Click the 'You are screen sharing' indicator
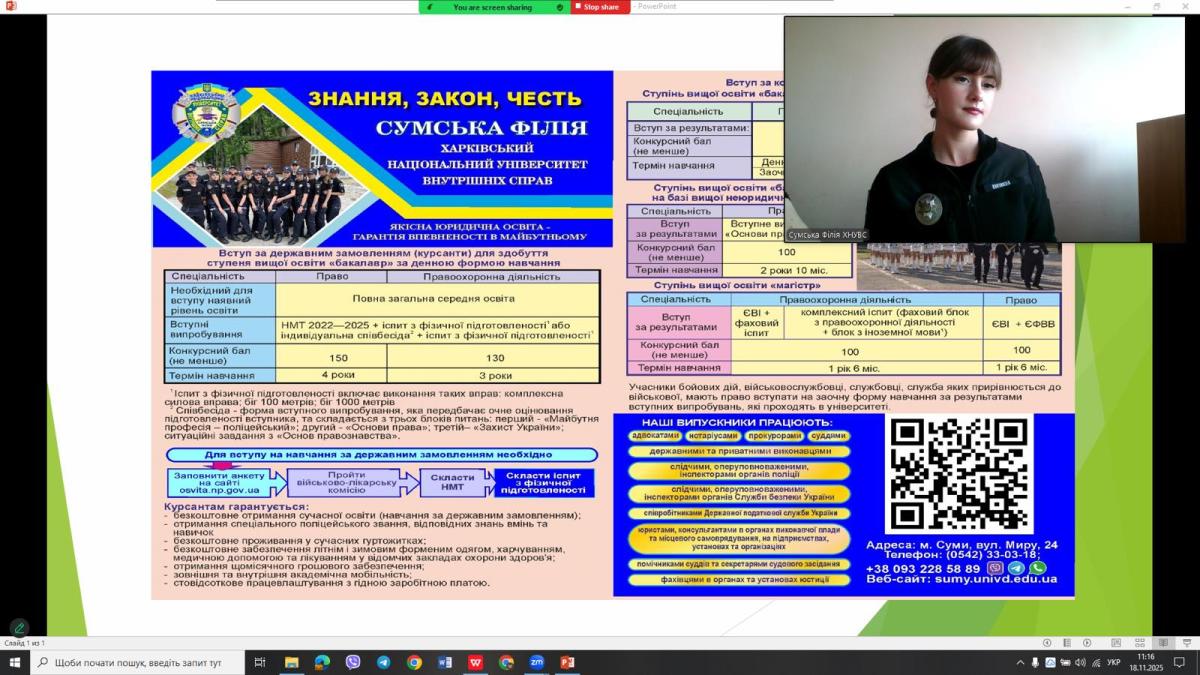 coord(494,7)
